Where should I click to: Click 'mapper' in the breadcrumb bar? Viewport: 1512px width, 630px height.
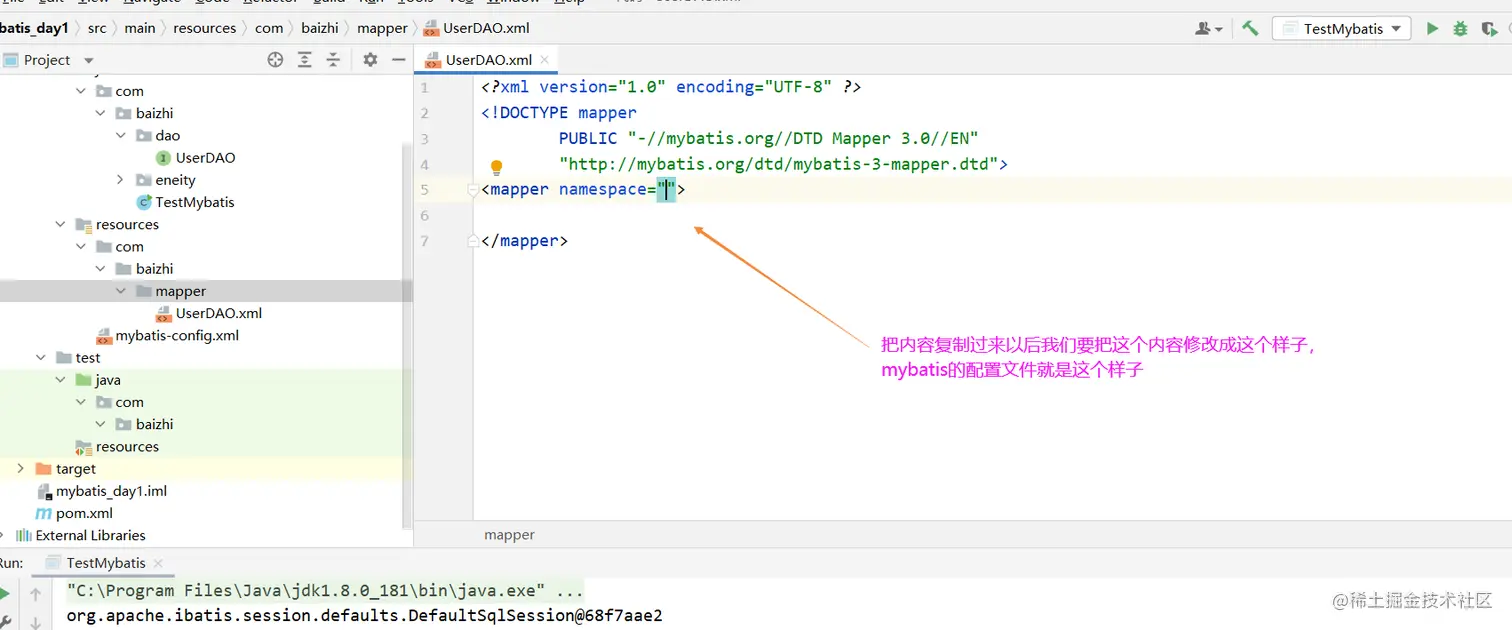click(382, 28)
